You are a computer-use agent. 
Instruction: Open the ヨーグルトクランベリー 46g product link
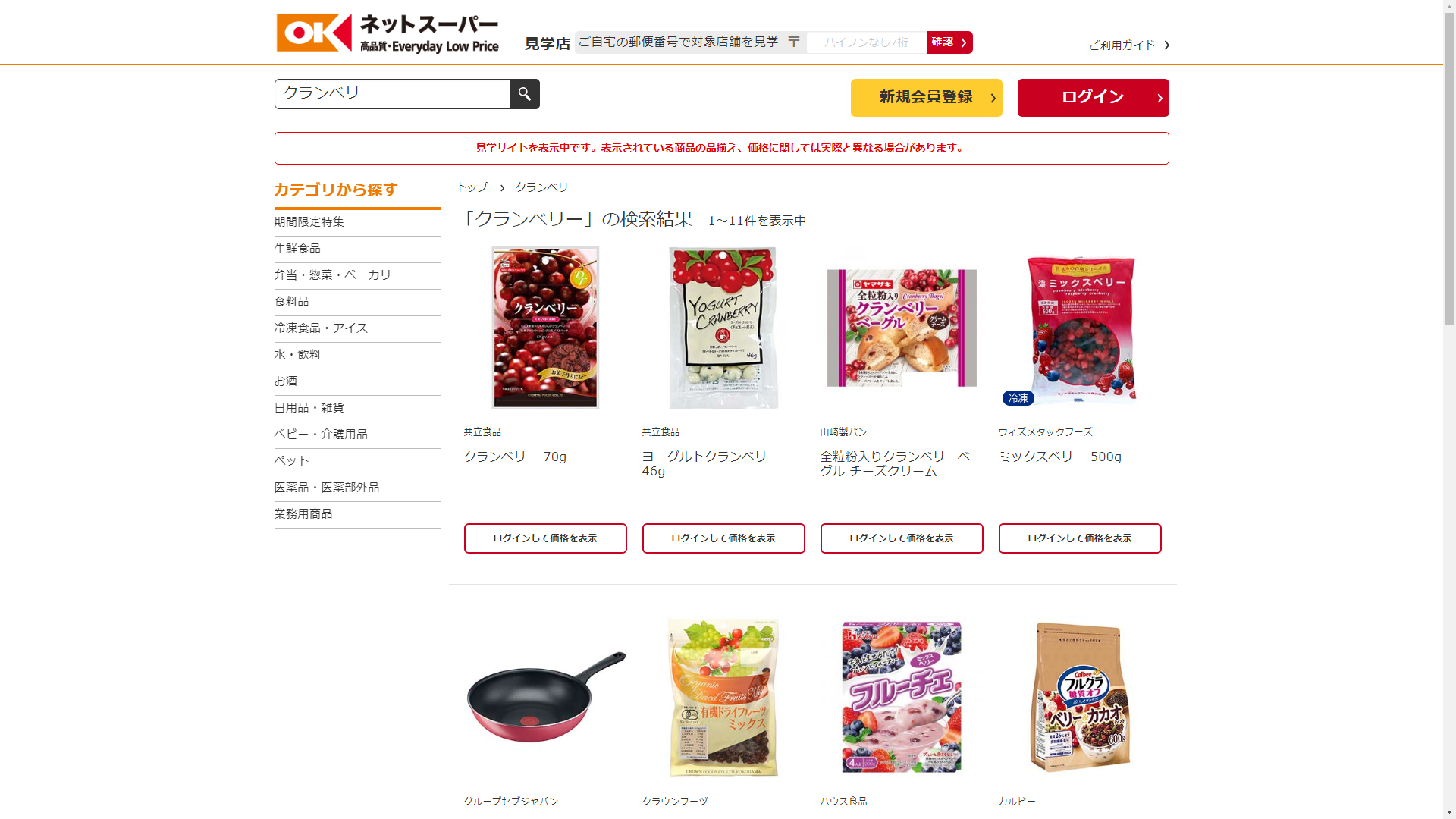click(711, 463)
